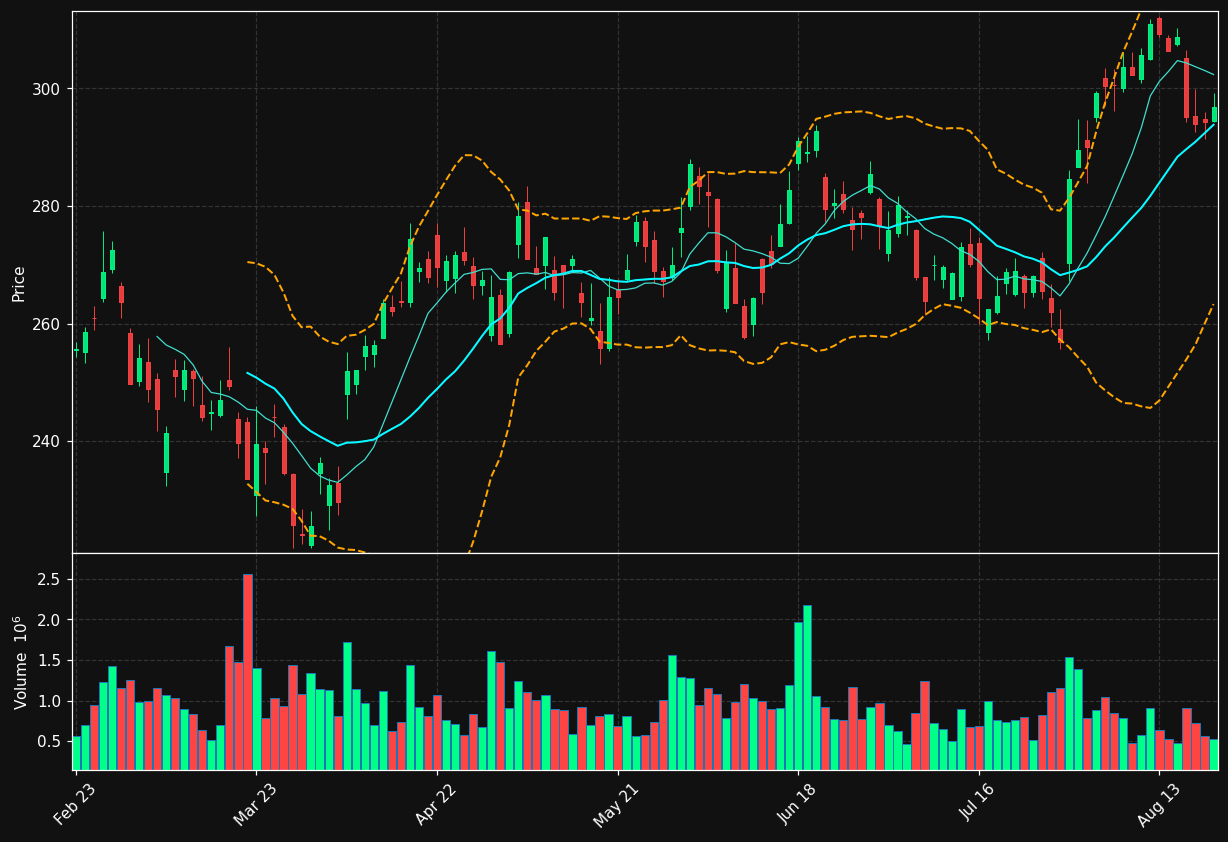Click the Apr 22 date label
Image resolution: width=1228 pixels, height=842 pixels.
click(437, 805)
